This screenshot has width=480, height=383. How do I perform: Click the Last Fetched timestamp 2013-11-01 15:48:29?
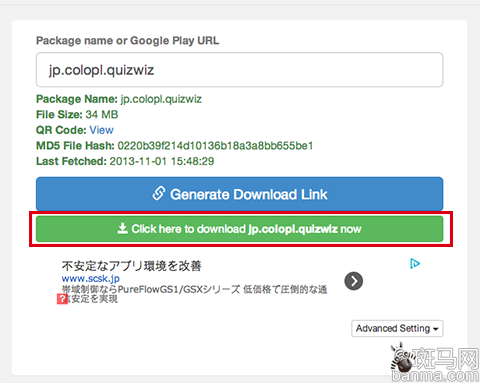(x=162, y=161)
